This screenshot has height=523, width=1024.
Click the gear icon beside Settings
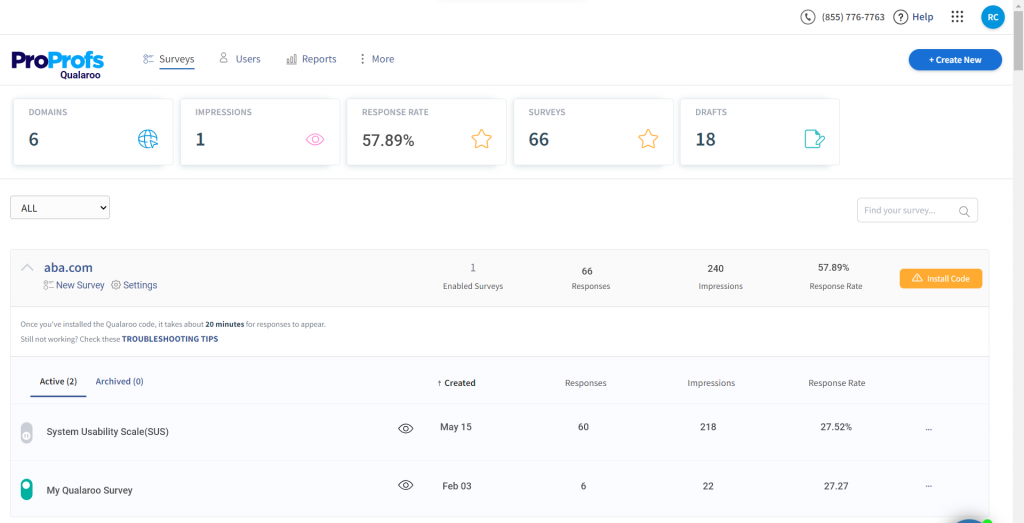[116, 285]
